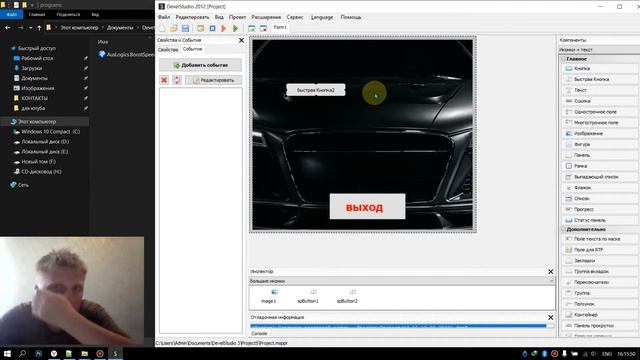Click the red X delete event icon
The width and height of the screenshot is (640, 360).
pyautogui.click(x=164, y=80)
